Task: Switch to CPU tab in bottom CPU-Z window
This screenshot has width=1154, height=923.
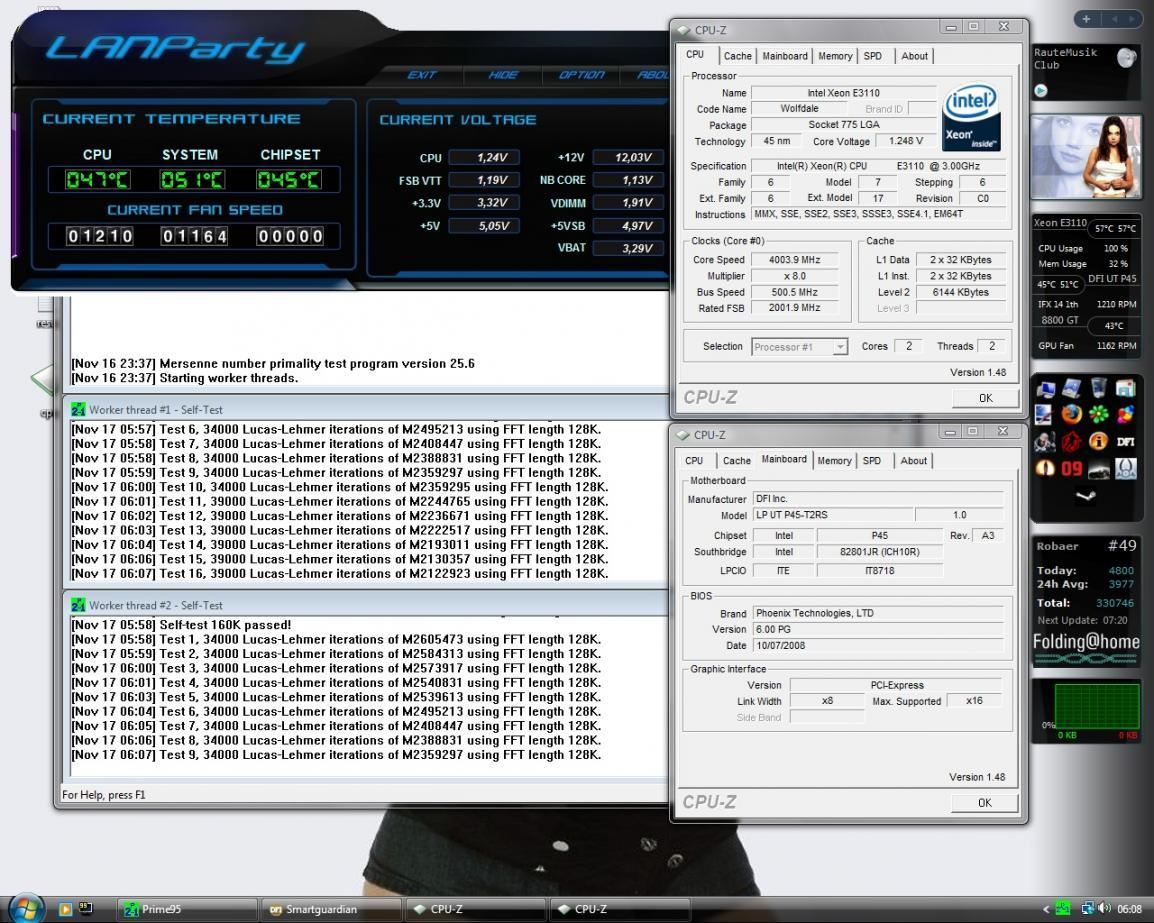Action: point(694,461)
